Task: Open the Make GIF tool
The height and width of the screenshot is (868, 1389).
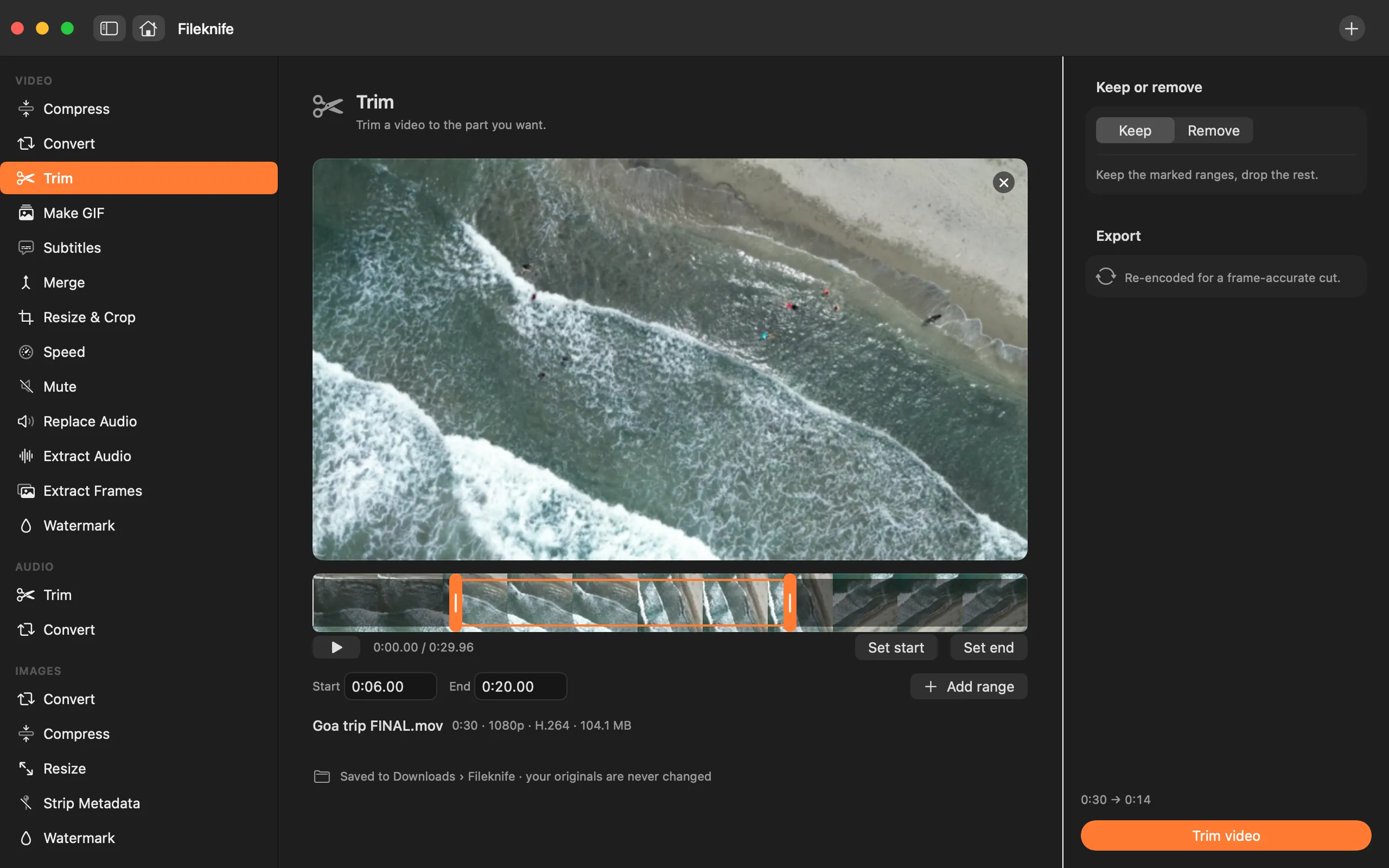Action: pyautogui.click(x=139, y=213)
